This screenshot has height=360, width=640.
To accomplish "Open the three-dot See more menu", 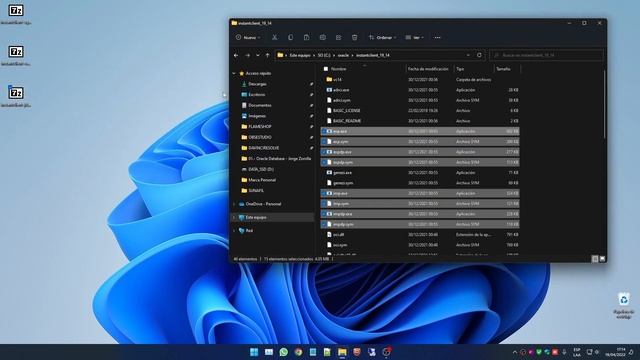I will 438,37.
